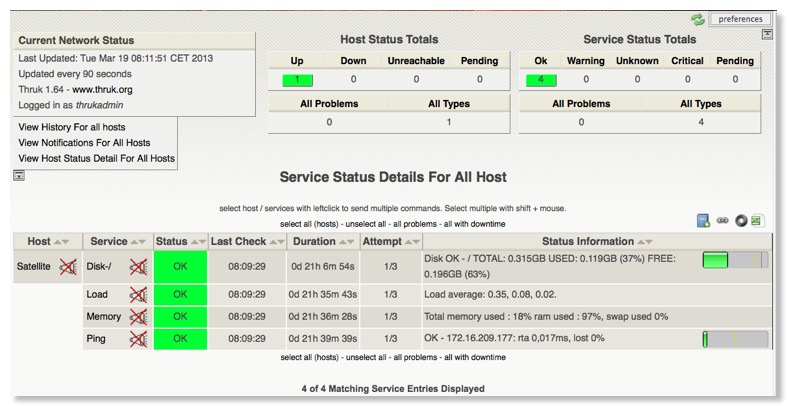Click notifications-disabled icon next to Satellite host

(67, 267)
